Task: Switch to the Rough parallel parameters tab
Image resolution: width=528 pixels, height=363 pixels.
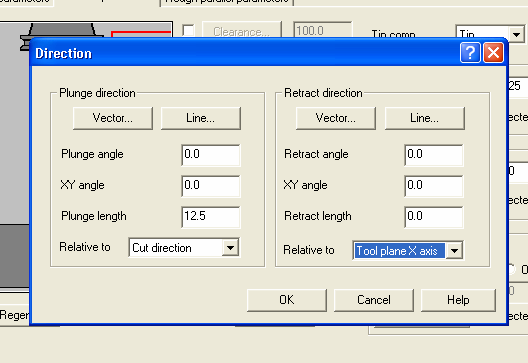Action: pyautogui.click(x=227, y=2)
